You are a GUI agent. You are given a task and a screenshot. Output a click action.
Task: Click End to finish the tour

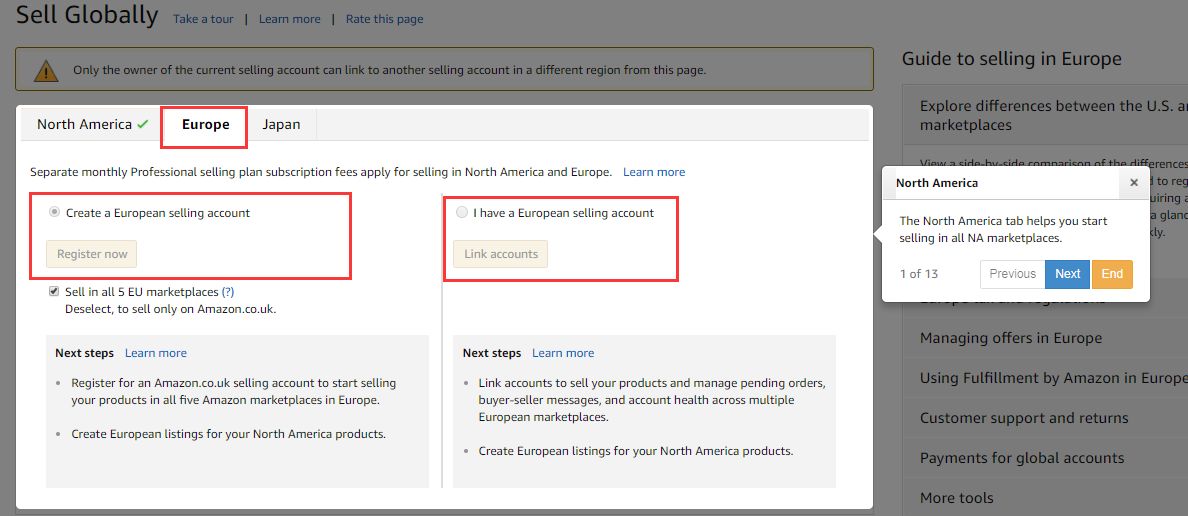click(1112, 274)
